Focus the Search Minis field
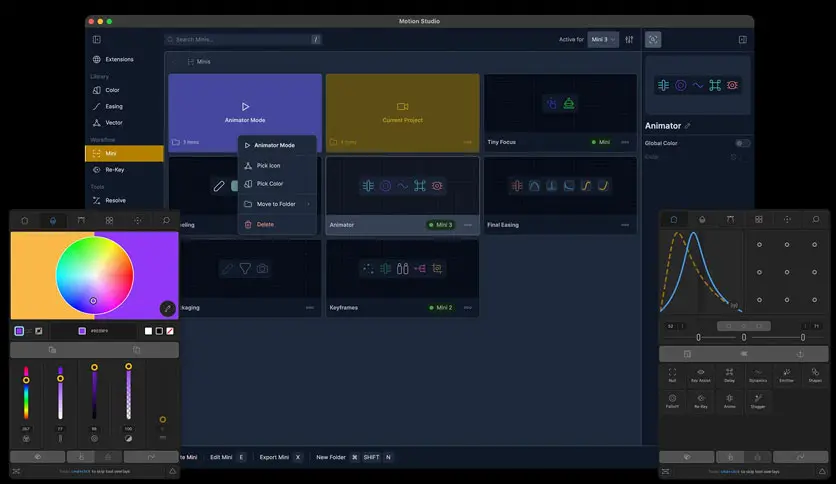The image size is (836, 484). coord(243,39)
